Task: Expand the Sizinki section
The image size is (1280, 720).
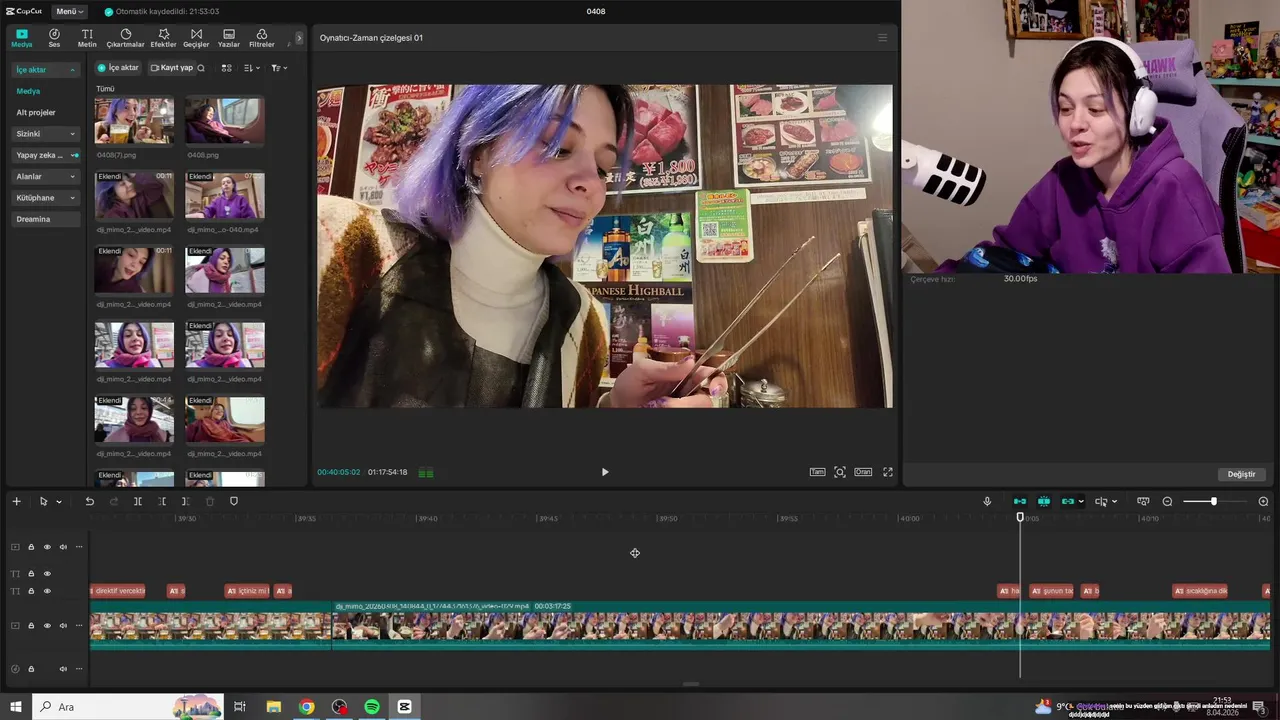Action: [46, 134]
